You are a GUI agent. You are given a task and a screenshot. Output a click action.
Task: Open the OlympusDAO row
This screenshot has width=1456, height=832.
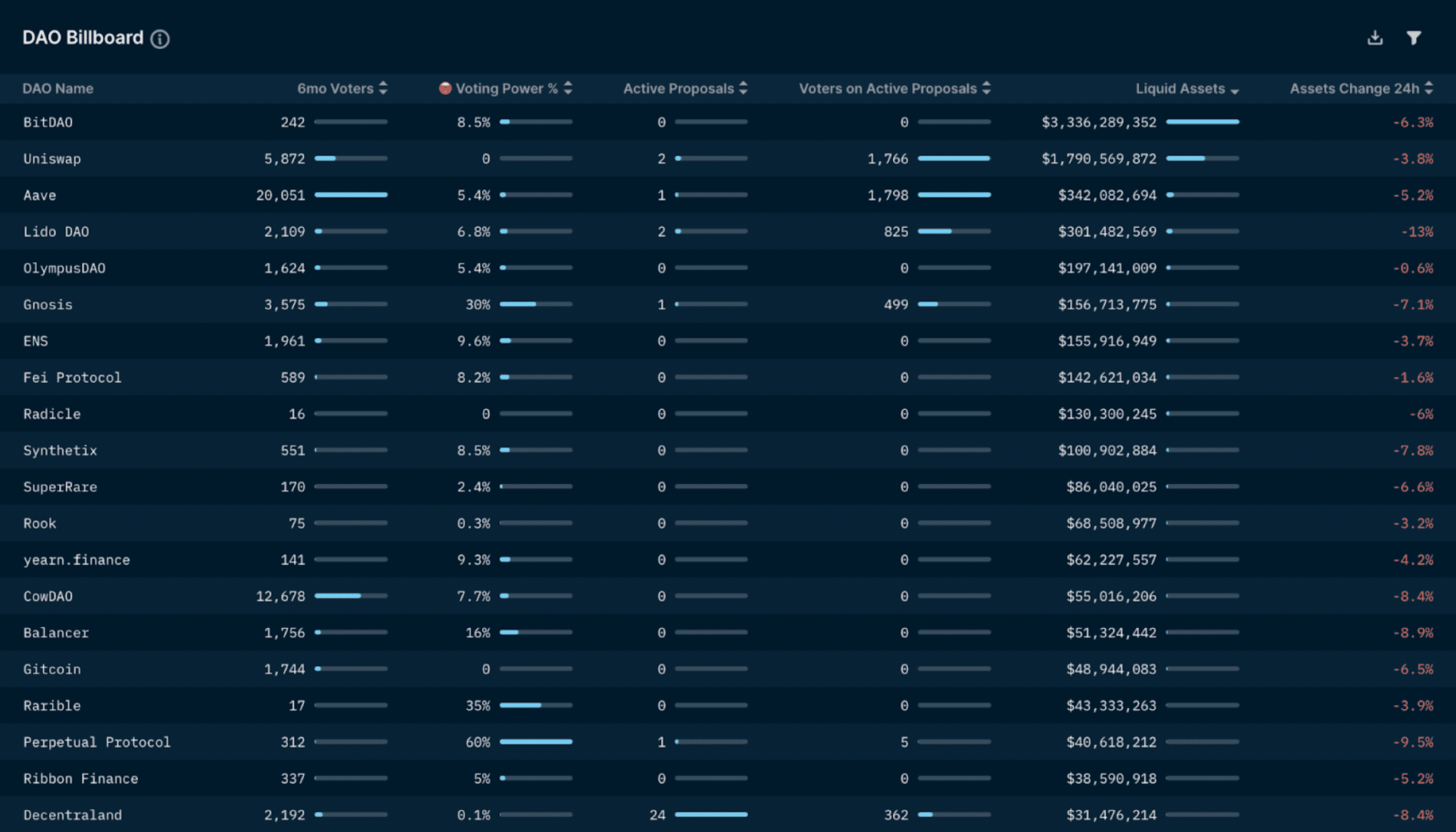728,268
